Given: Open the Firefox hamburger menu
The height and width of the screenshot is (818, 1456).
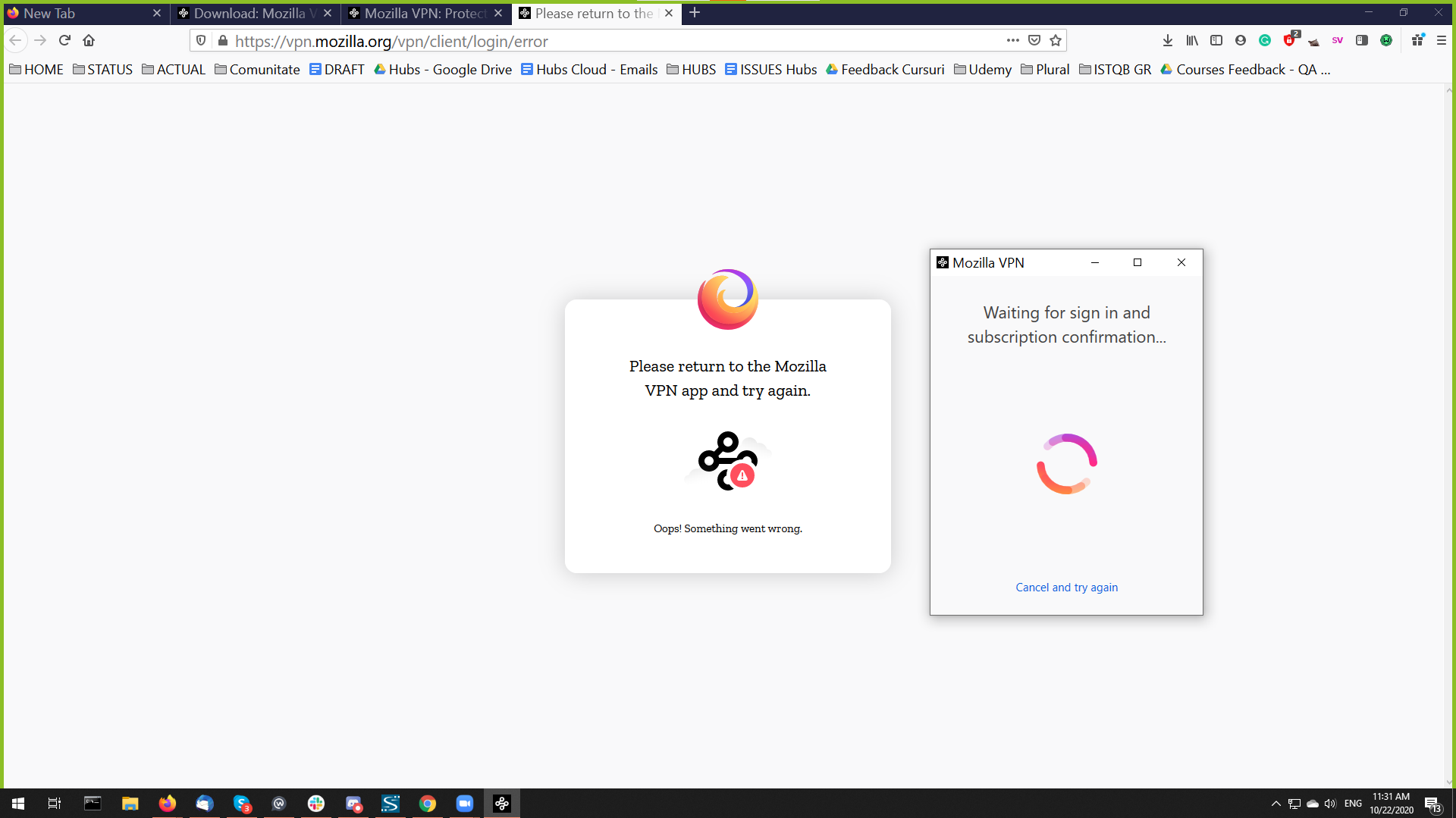Looking at the screenshot, I should tap(1442, 40).
